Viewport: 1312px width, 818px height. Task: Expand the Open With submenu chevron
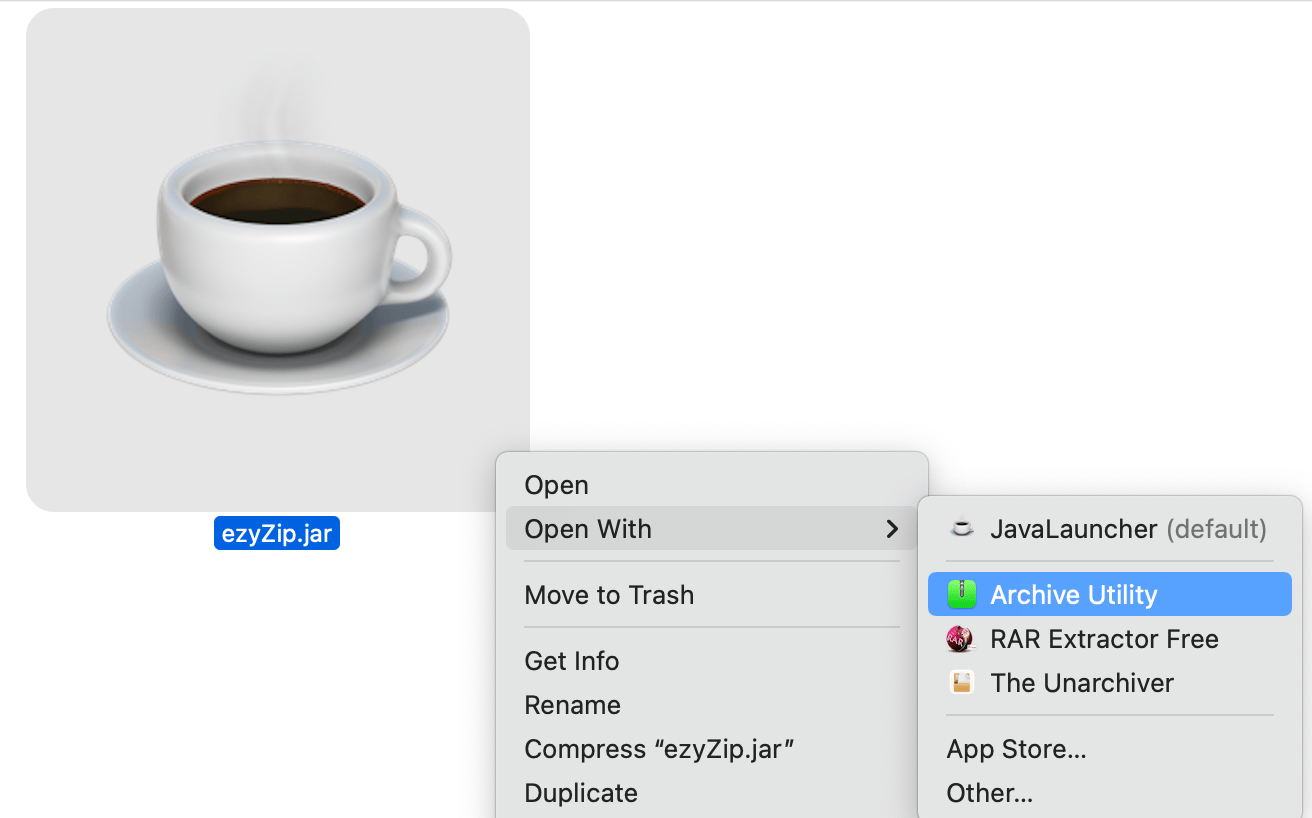pos(892,529)
